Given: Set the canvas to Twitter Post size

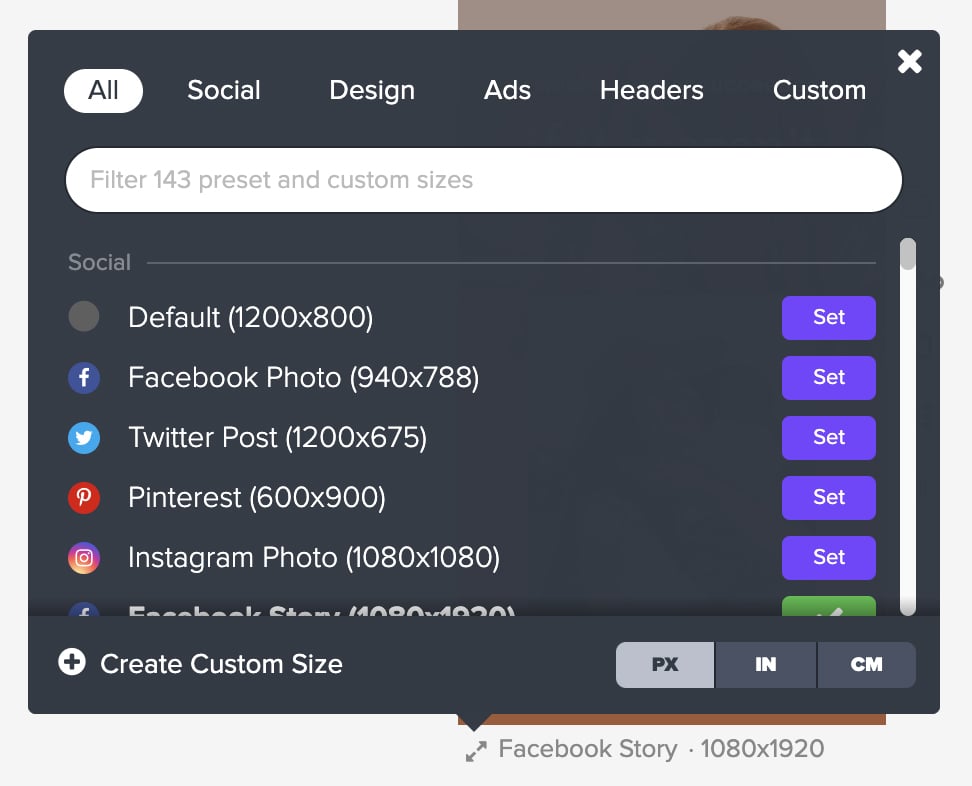Looking at the screenshot, I should coord(828,438).
